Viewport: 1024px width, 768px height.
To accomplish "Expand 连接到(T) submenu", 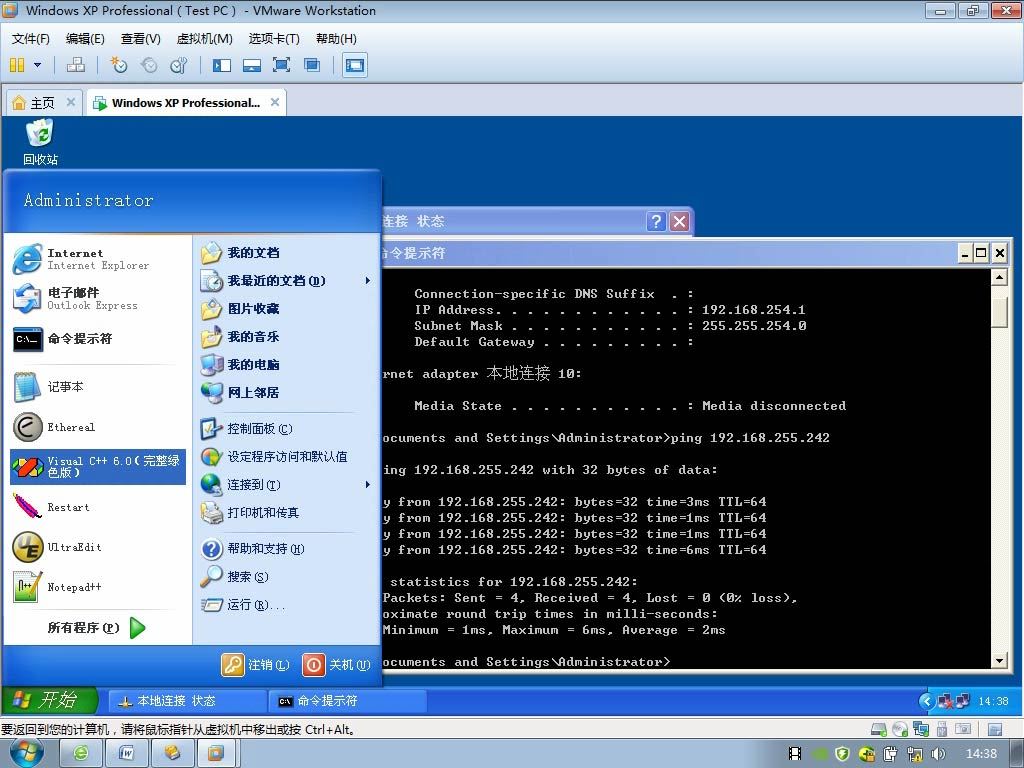I will tap(287, 485).
